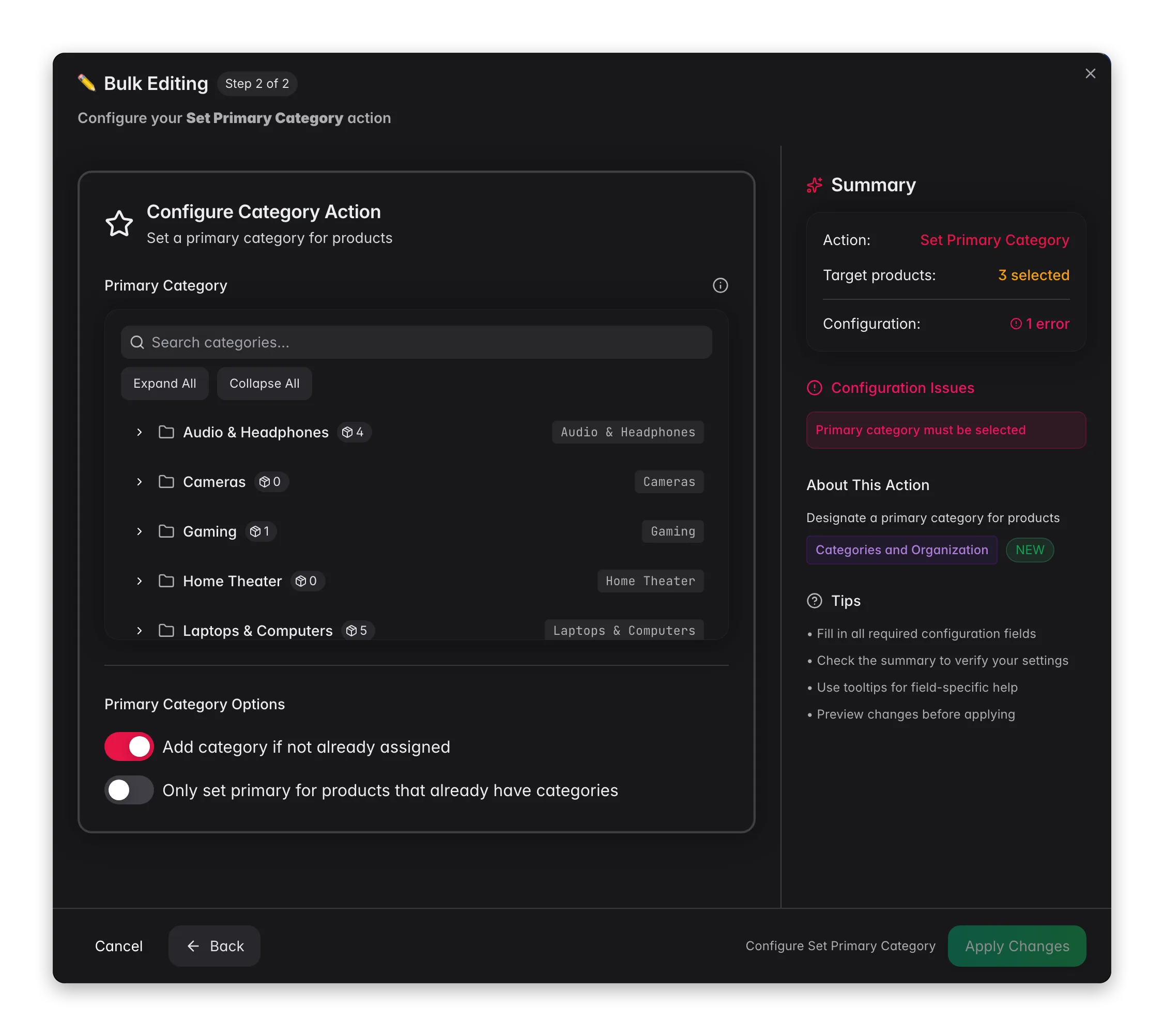Select the Home Theater category name
Image resolution: width=1164 pixels, height=1036 pixels.
[x=233, y=581]
